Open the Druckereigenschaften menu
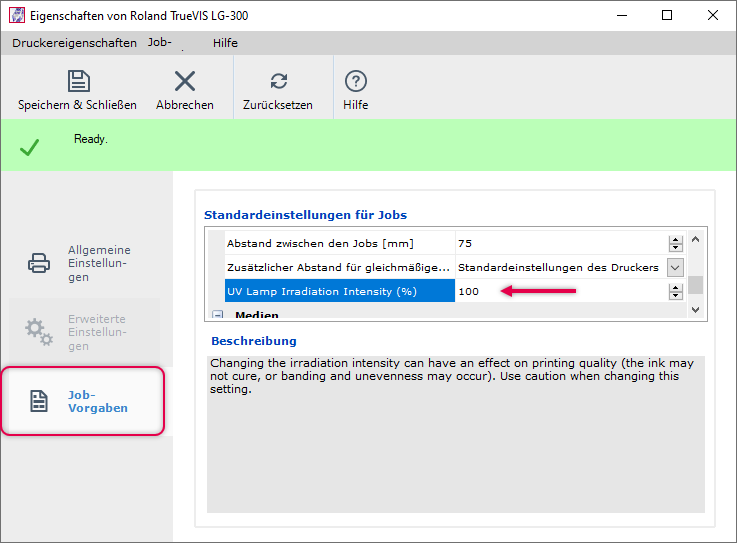The width and height of the screenshot is (737, 543). [x=74, y=43]
